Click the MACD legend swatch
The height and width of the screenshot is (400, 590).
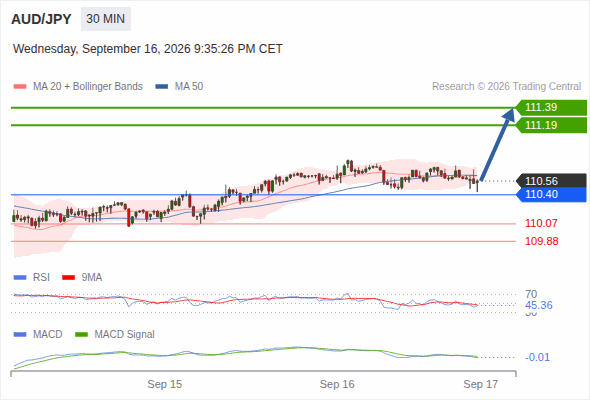(x=20, y=335)
